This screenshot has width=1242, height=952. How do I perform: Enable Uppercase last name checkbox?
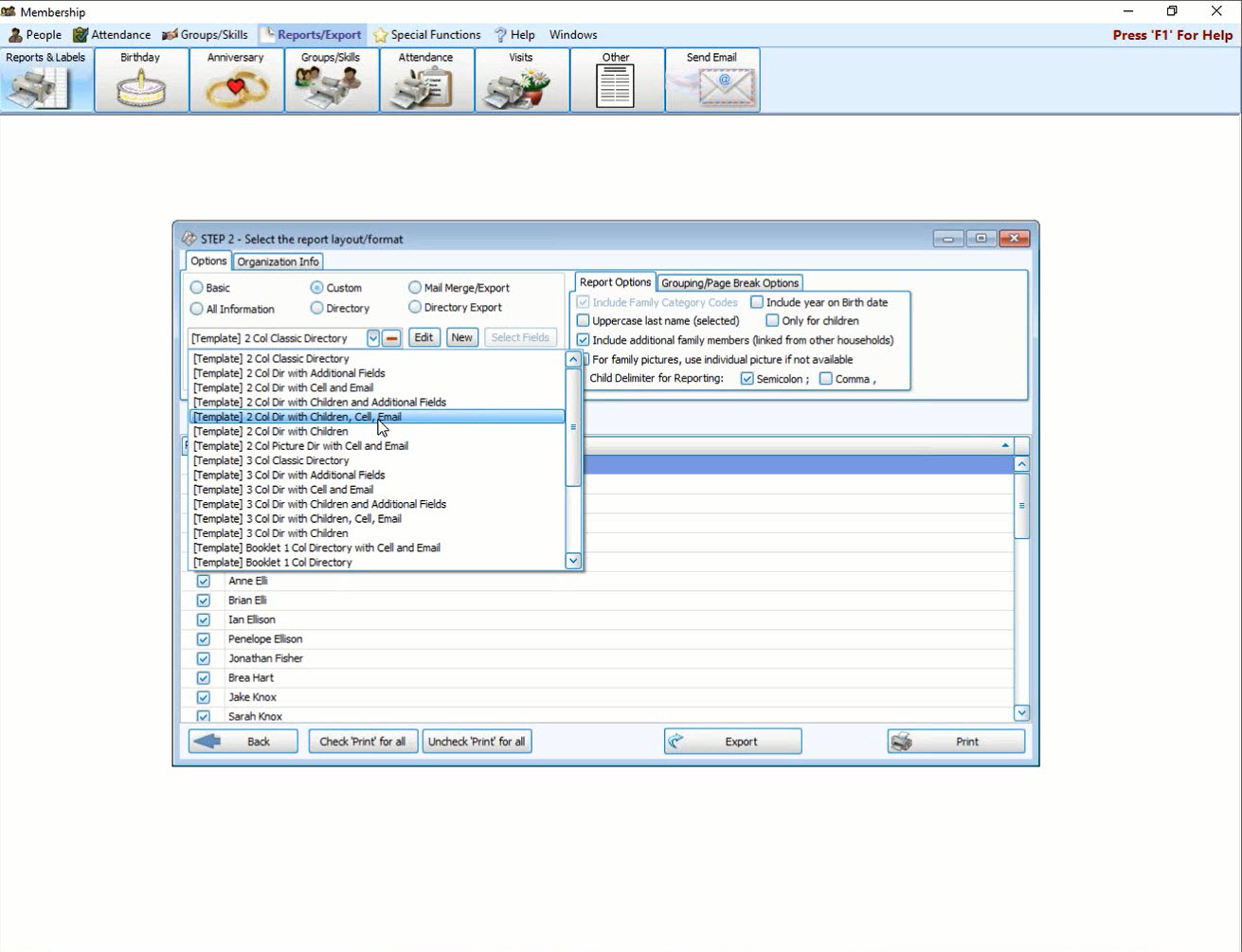584,321
